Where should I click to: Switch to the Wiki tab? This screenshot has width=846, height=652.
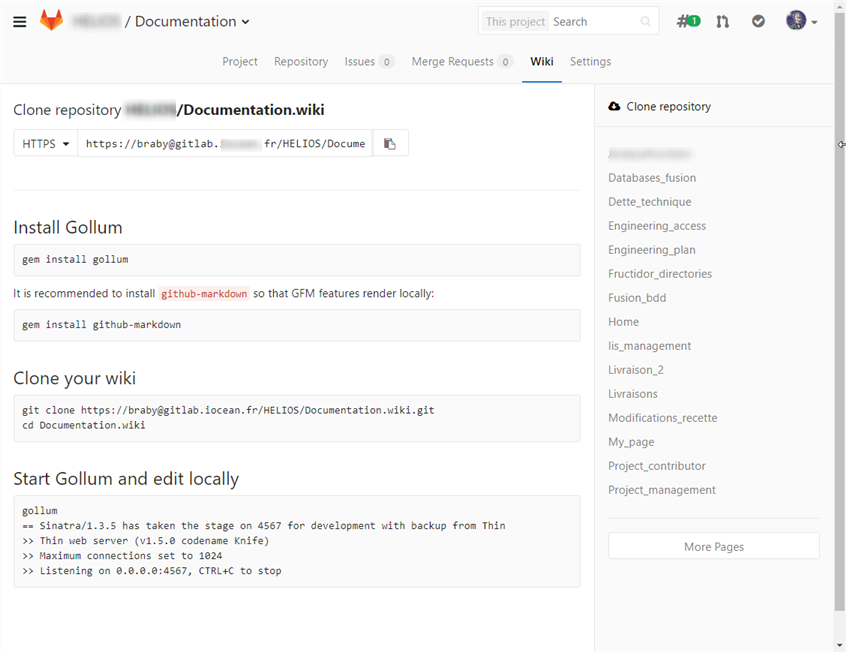tap(541, 61)
